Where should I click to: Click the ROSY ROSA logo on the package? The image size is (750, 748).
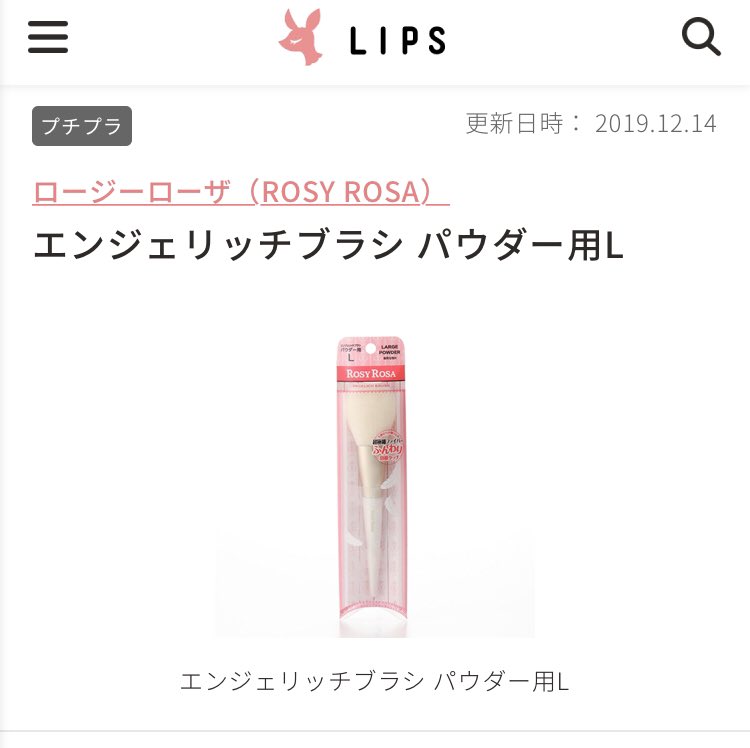point(371,374)
